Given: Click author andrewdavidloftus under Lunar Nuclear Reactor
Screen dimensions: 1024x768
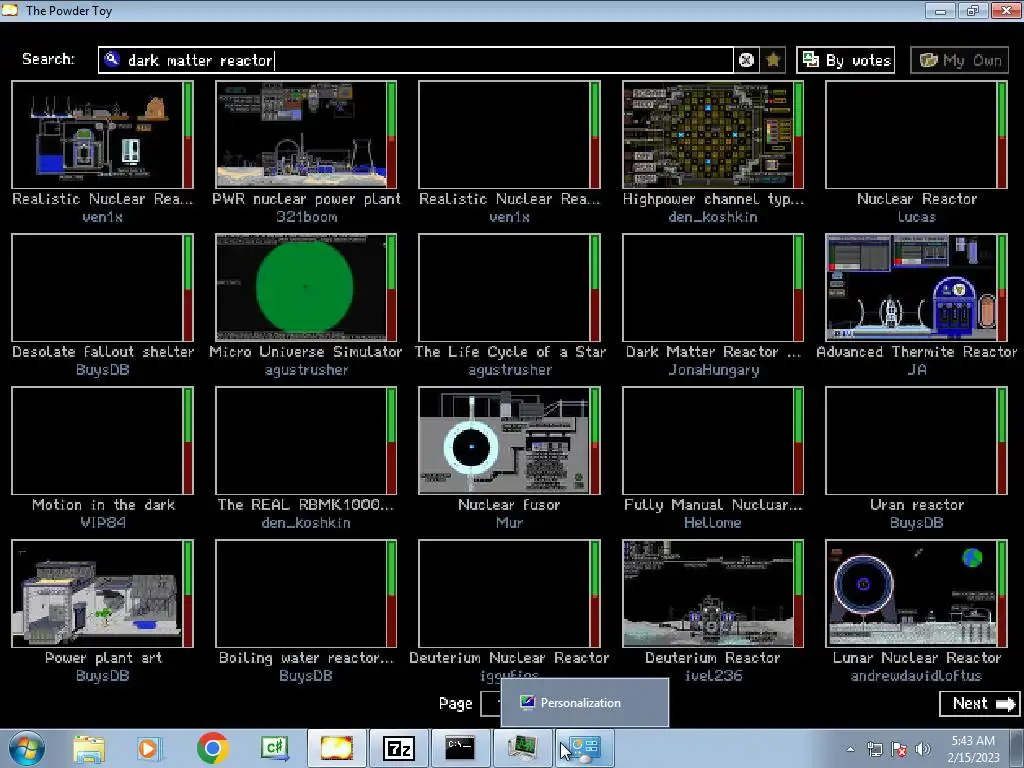Looking at the screenshot, I should 916,676.
